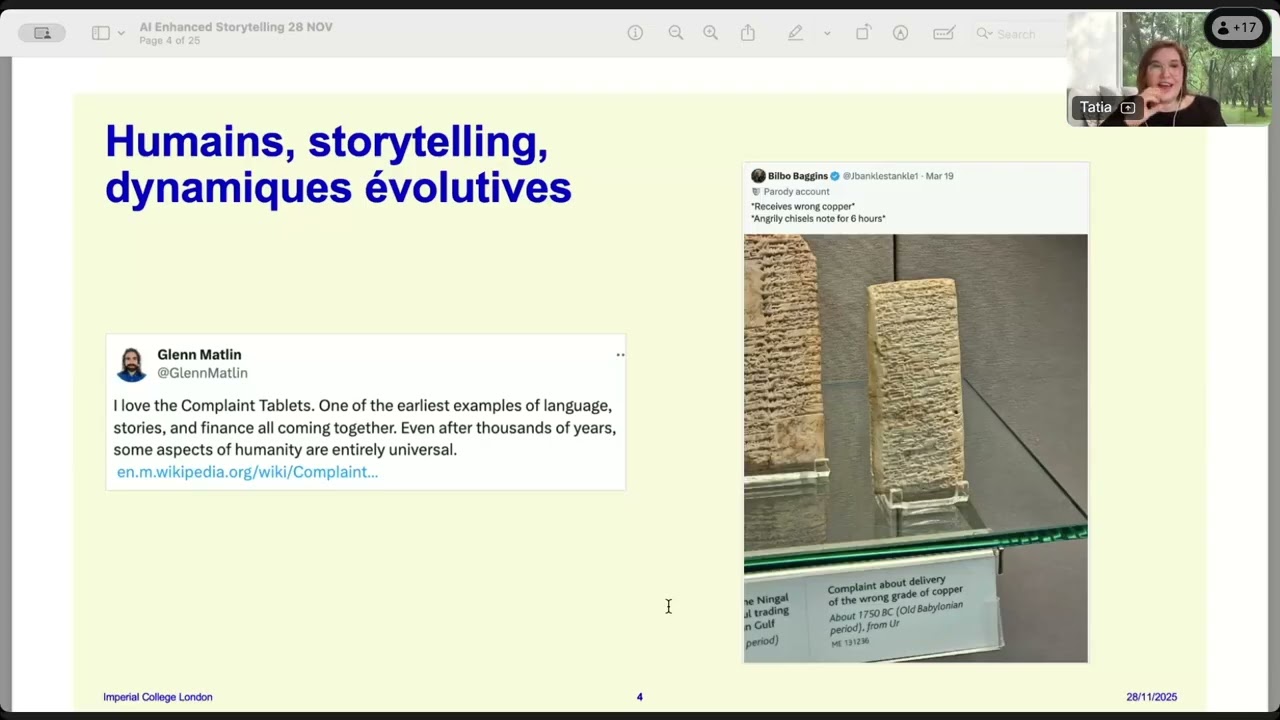1280x720 pixels.
Task: Click the sidebar view toggle icon
Action: 101,33
